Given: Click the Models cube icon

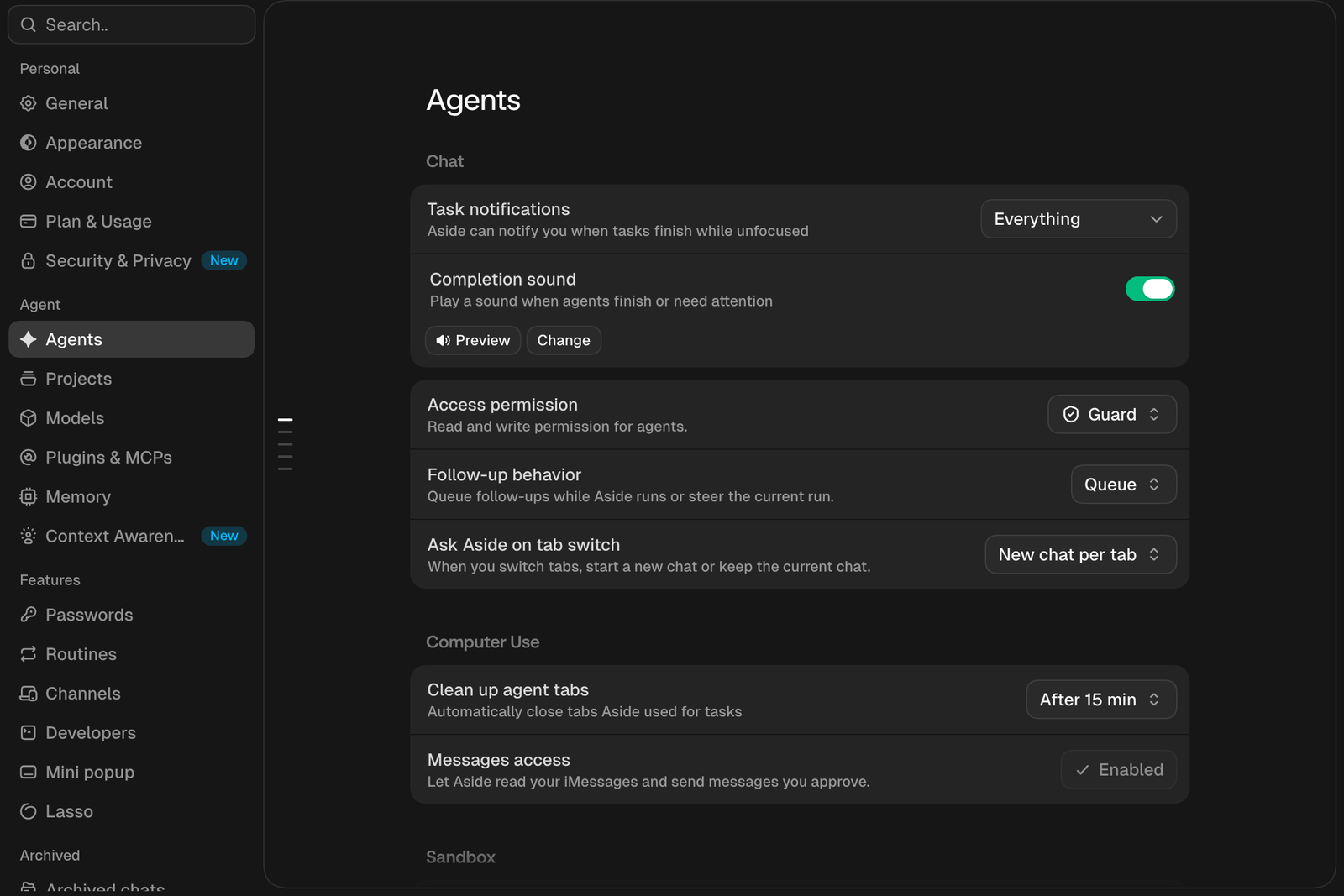Looking at the screenshot, I should (x=29, y=418).
